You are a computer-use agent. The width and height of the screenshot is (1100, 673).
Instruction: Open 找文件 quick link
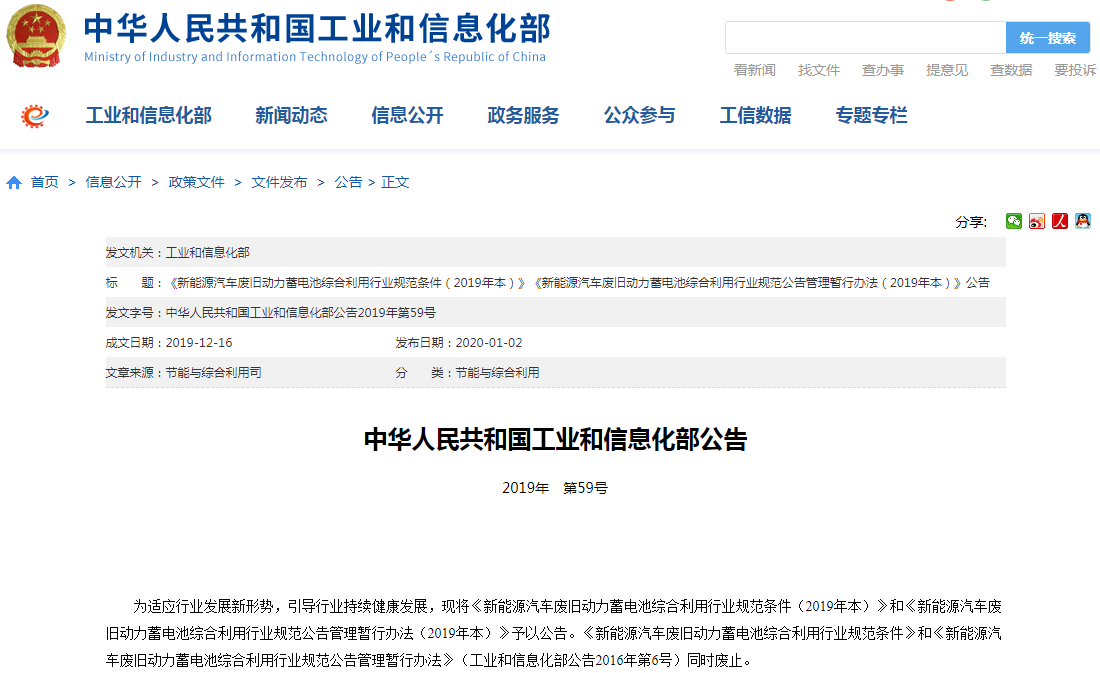819,70
